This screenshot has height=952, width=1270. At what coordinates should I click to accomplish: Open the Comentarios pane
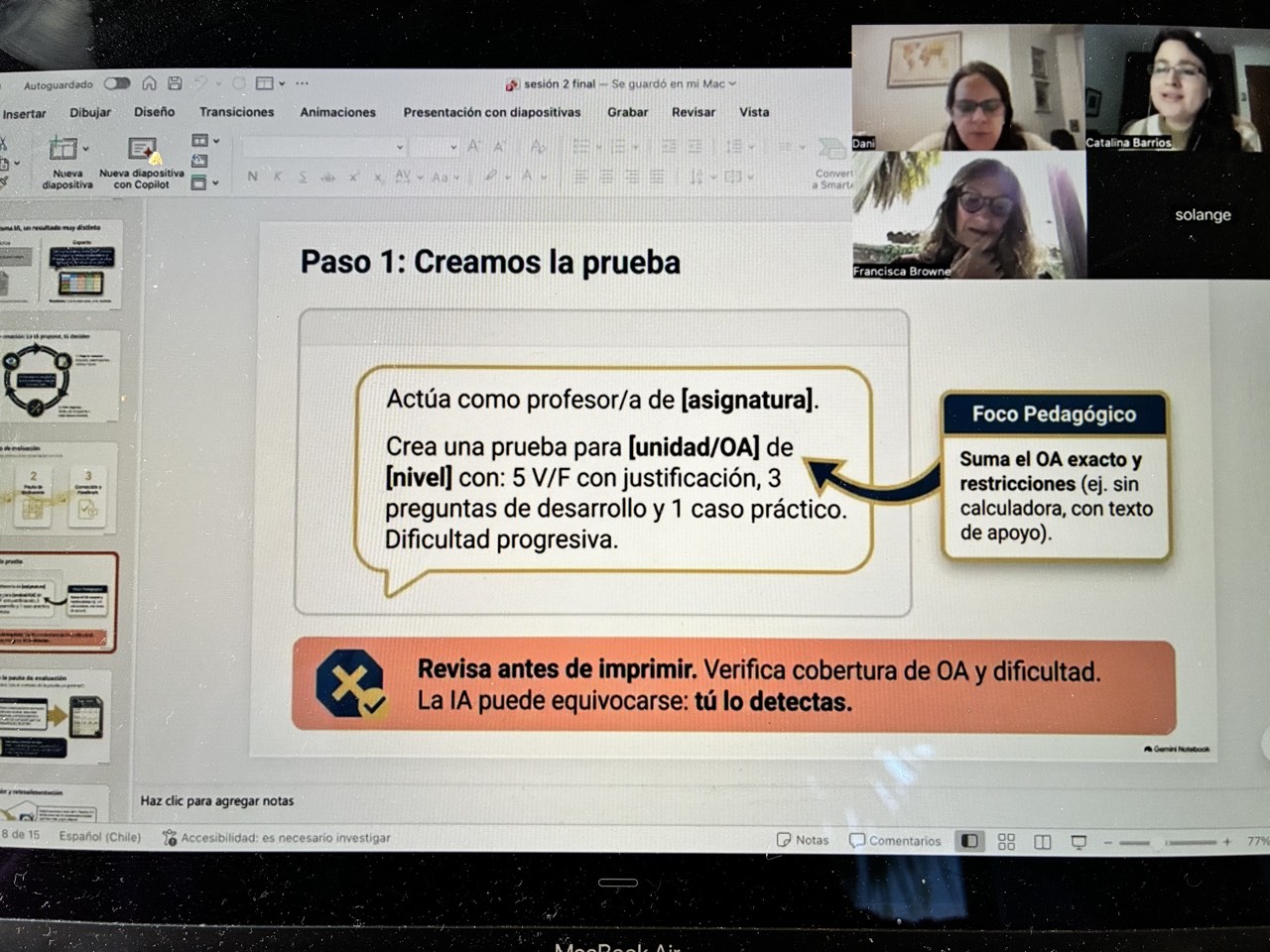click(895, 840)
